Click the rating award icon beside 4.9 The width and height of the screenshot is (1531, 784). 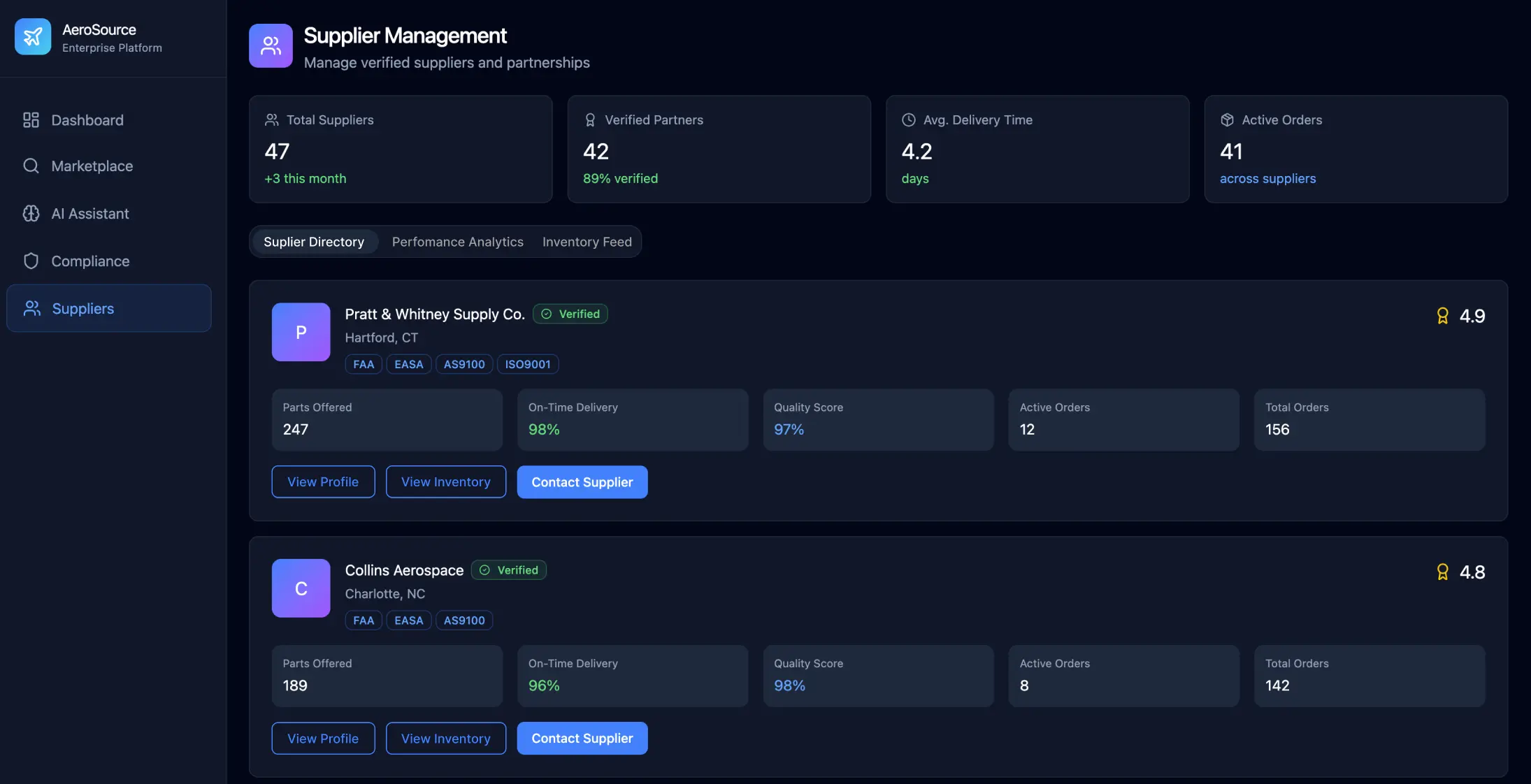[x=1442, y=316]
